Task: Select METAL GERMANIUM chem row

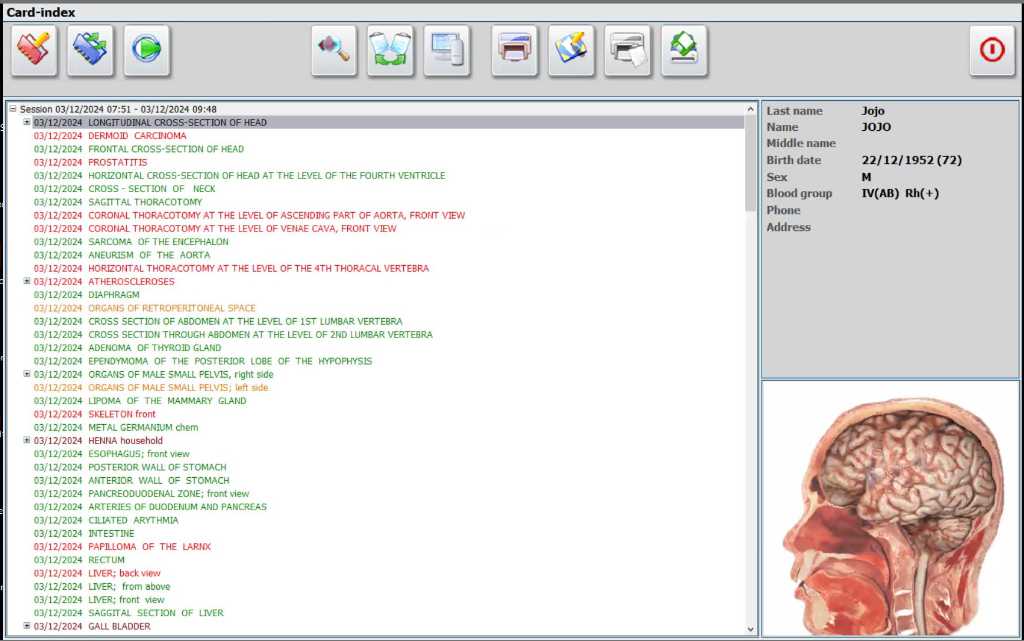Action: pos(116,428)
